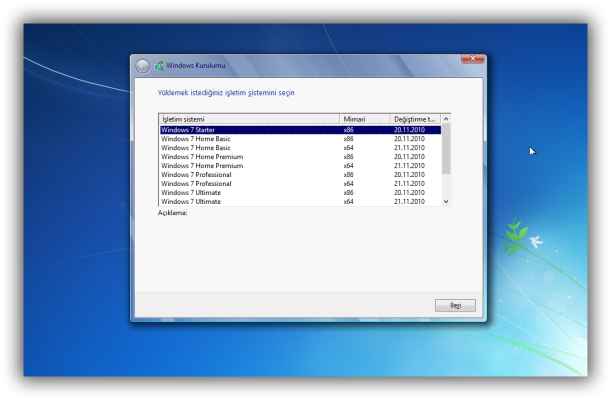Select Windows 7 Home Basic x64 row

pyautogui.click(x=300, y=148)
